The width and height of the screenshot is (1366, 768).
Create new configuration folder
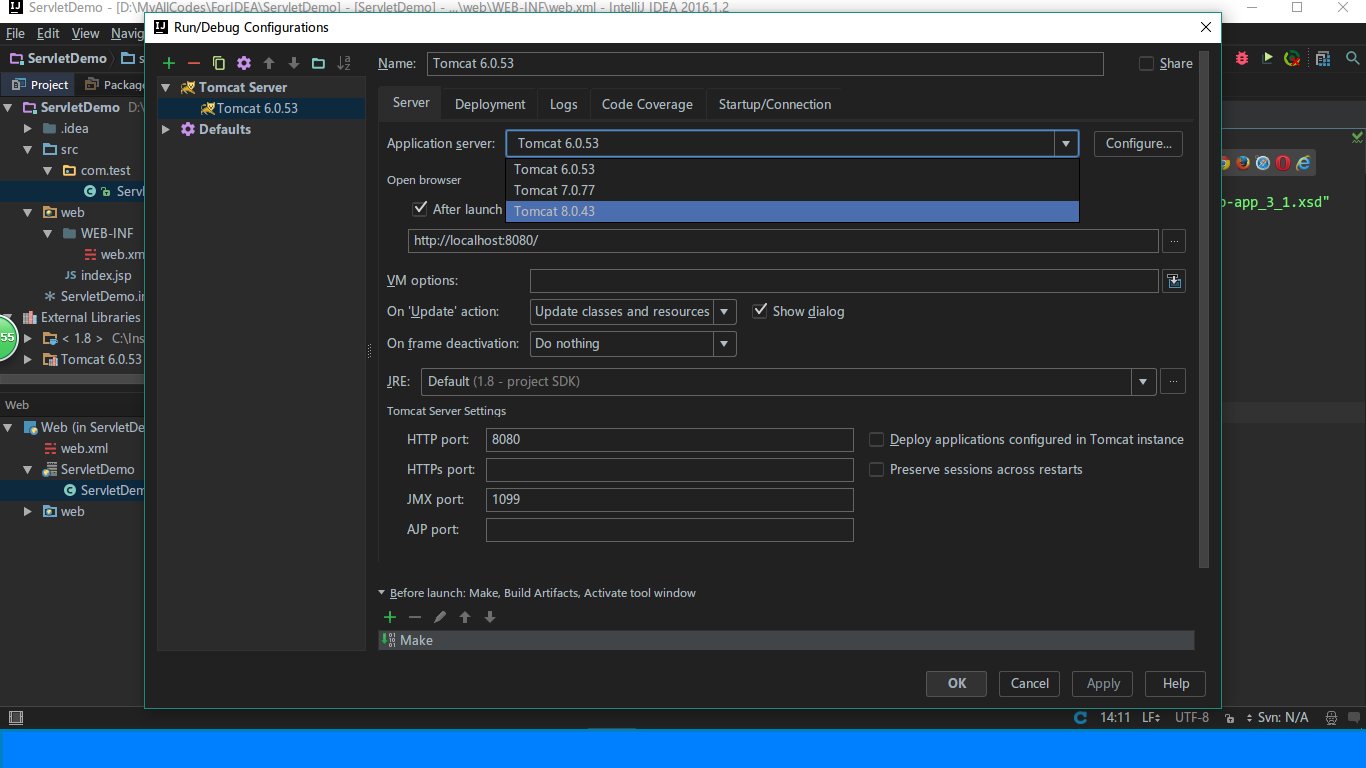[x=318, y=63]
